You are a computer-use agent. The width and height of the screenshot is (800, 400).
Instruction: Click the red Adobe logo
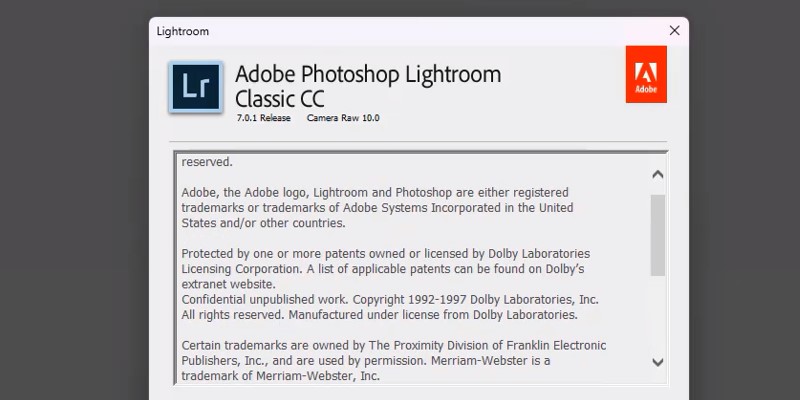pyautogui.click(x=645, y=74)
